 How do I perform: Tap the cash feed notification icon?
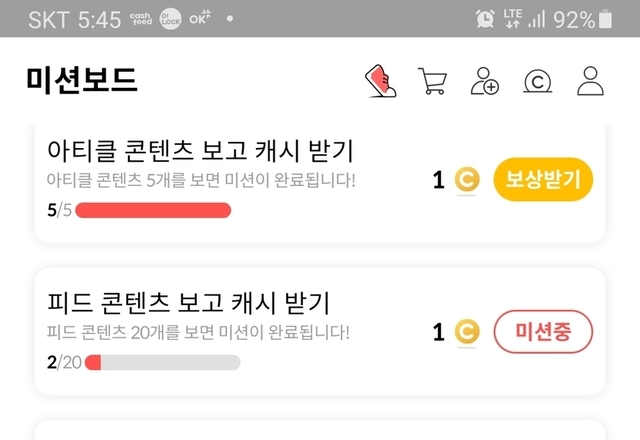(x=141, y=19)
